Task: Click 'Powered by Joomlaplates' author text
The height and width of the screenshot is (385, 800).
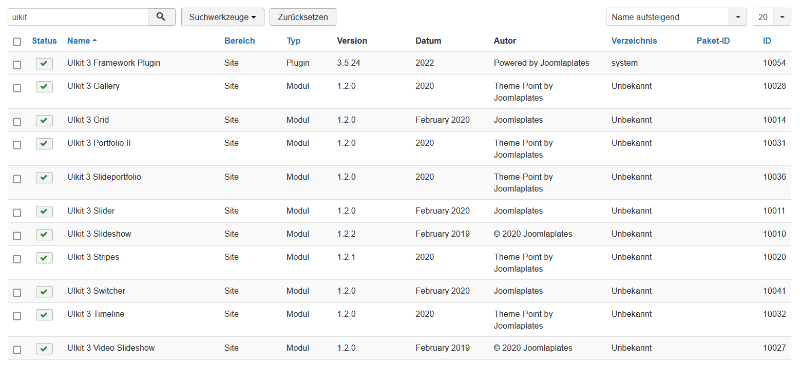Action: click(541, 63)
